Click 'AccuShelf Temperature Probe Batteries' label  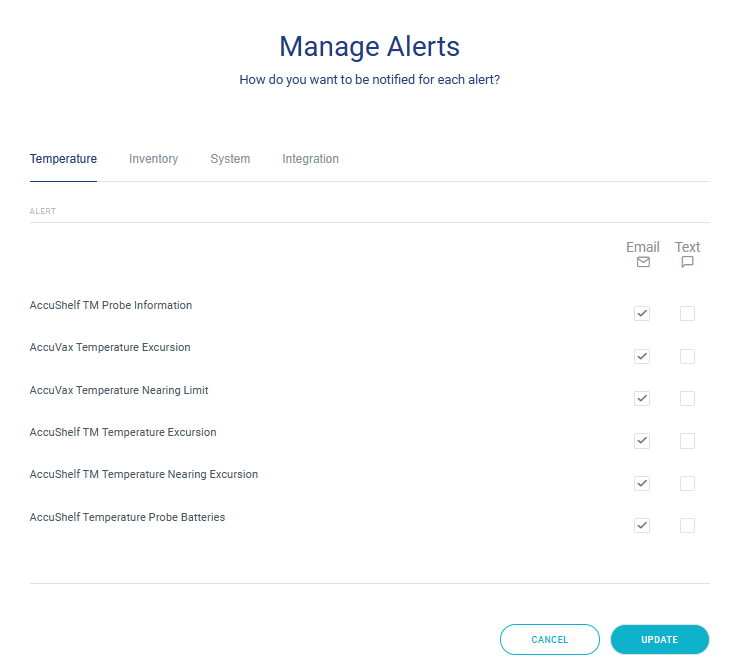127,517
